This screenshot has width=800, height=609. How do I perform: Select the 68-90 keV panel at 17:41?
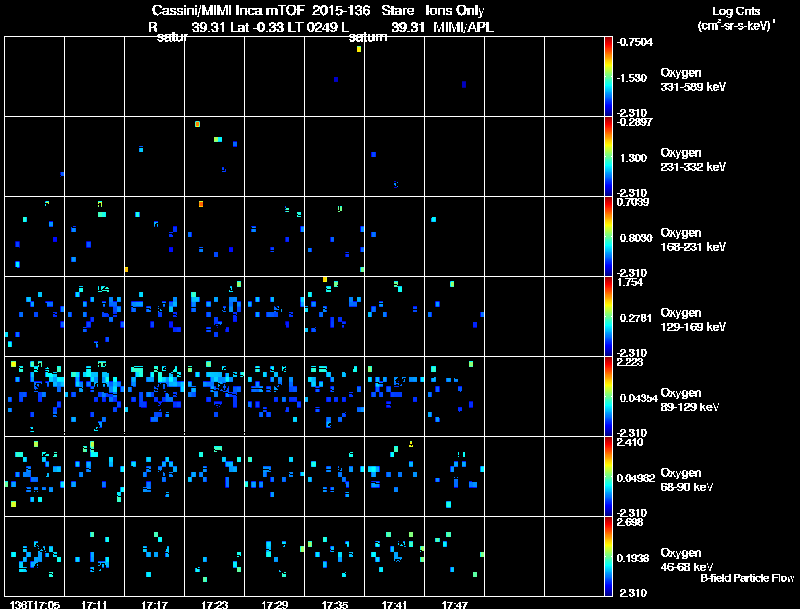(394, 476)
